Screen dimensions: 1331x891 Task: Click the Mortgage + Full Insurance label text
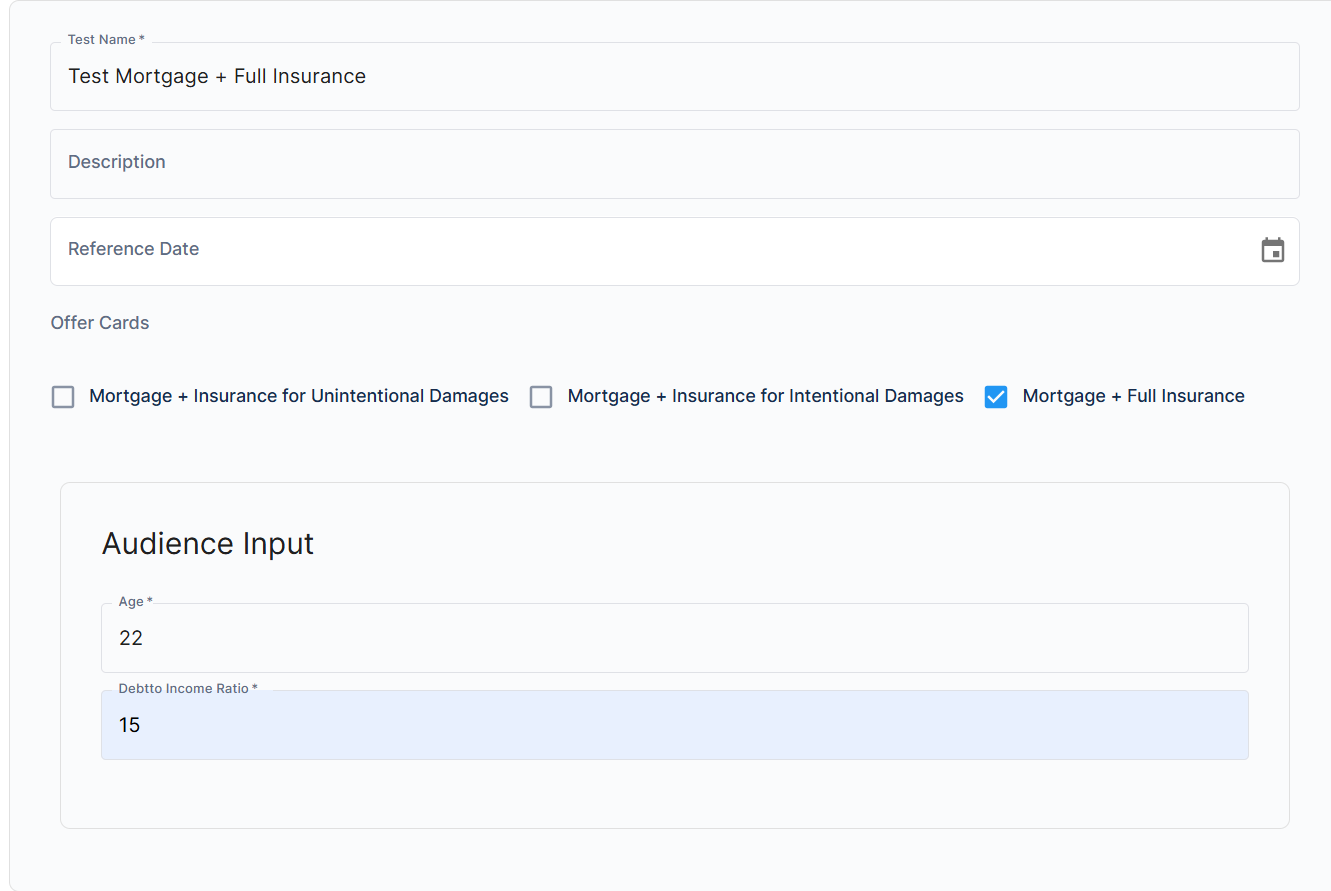[x=1134, y=396]
